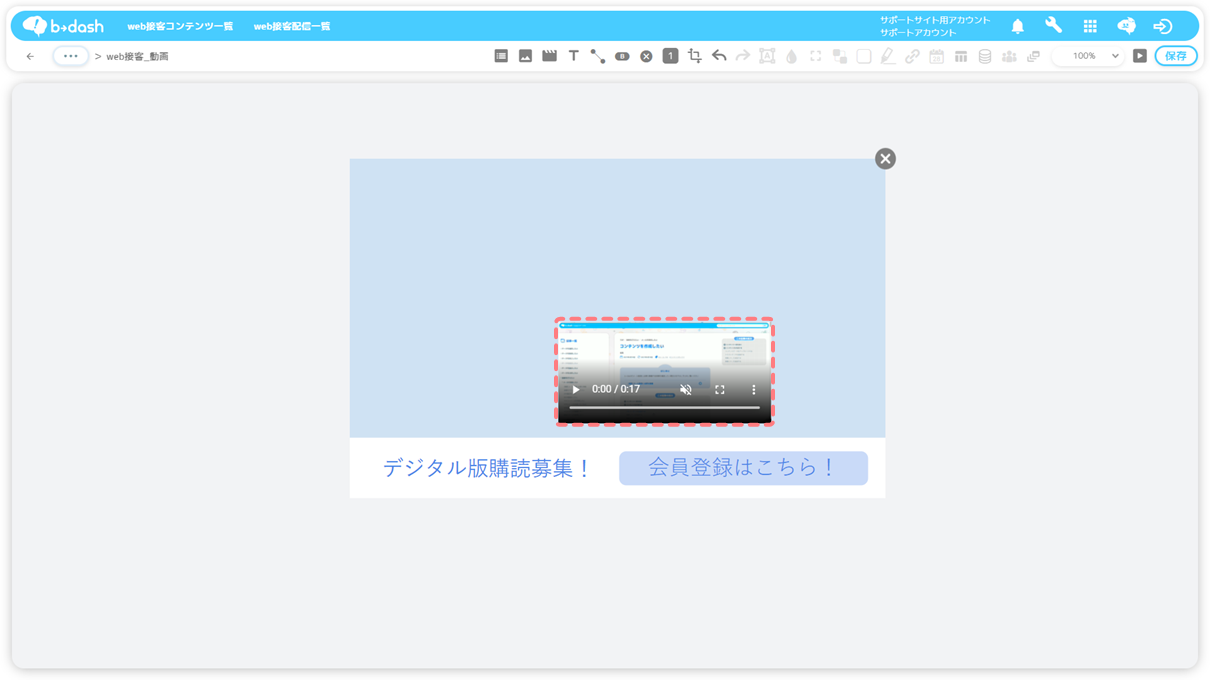Click the page number 1 icon
This screenshot has height=680, width=1210.
point(670,56)
